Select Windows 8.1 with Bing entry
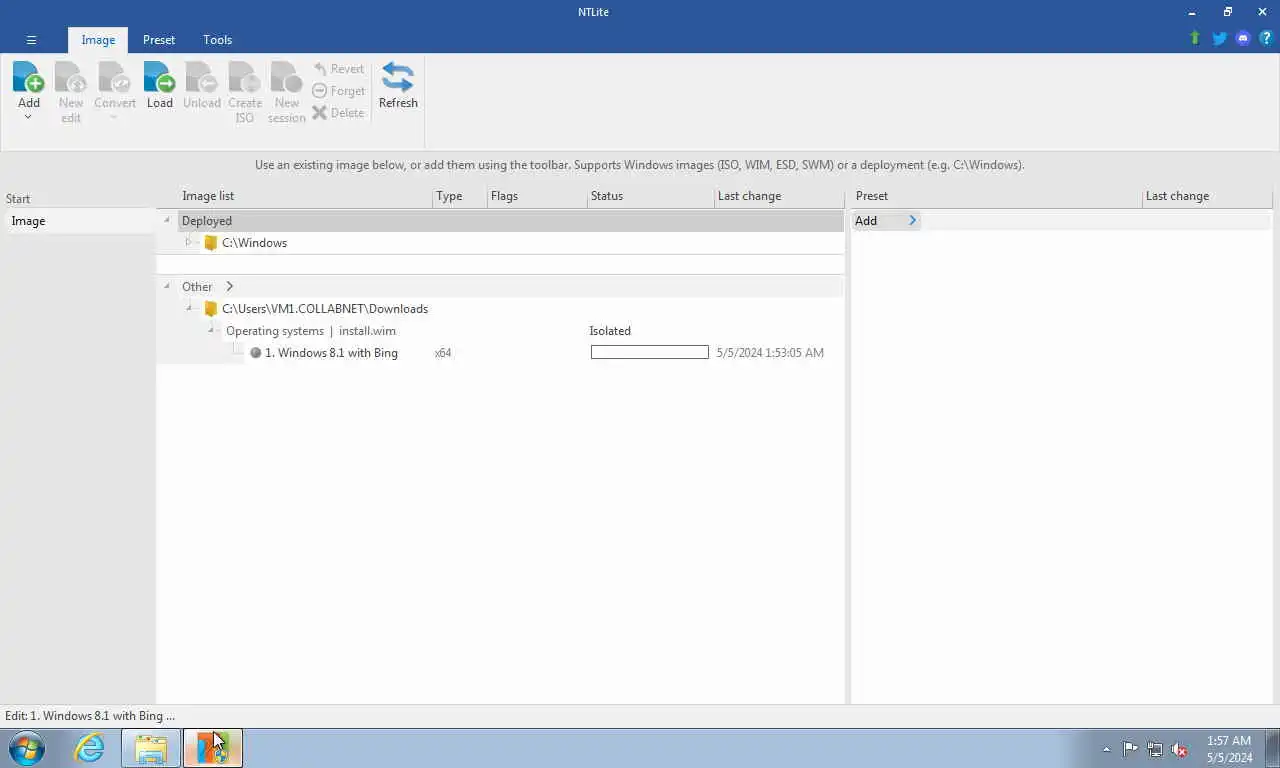Screen dimensions: 1280x768 pos(331,353)
